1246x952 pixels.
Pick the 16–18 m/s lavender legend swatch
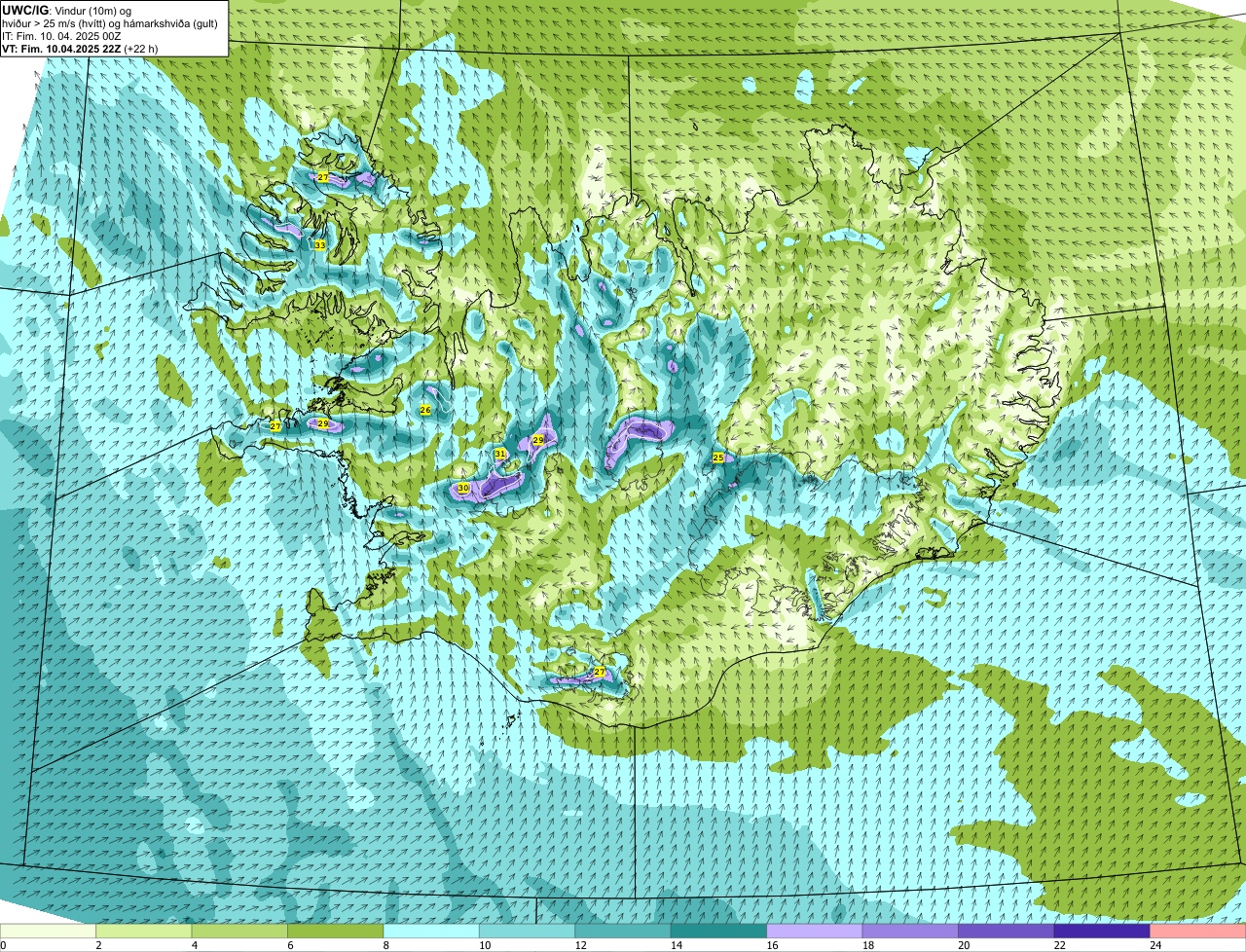pyautogui.click(x=815, y=931)
